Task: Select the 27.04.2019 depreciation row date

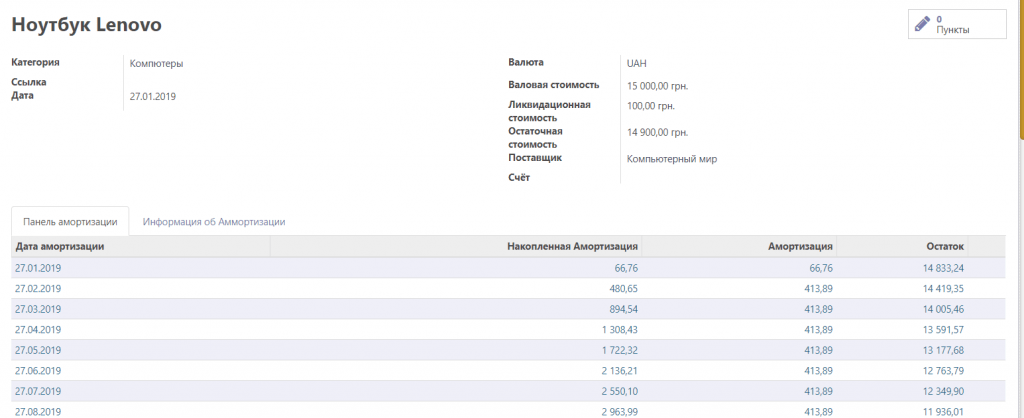Action: click(x=38, y=330)
